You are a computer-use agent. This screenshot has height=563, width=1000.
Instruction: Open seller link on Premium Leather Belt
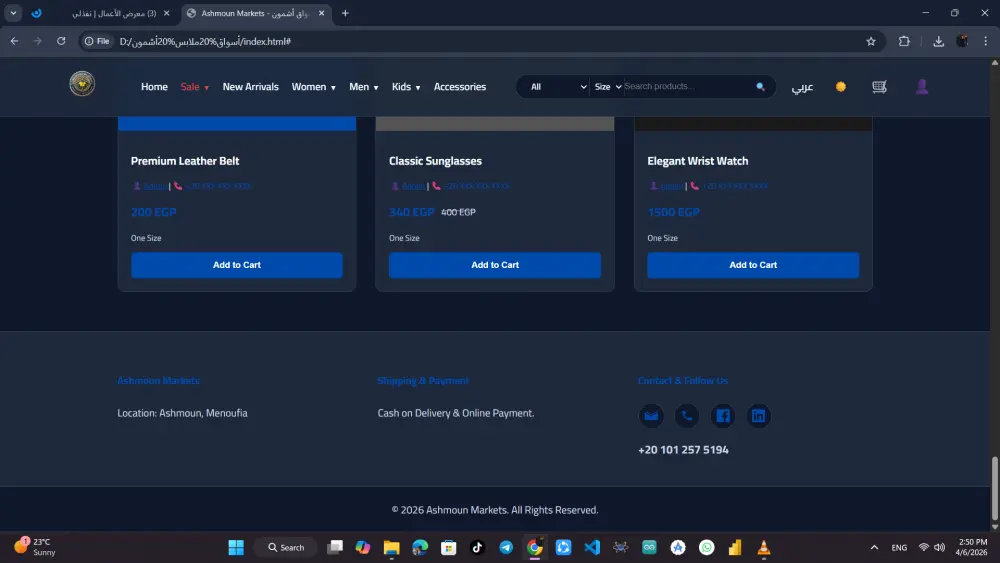(x=154, y=186)
